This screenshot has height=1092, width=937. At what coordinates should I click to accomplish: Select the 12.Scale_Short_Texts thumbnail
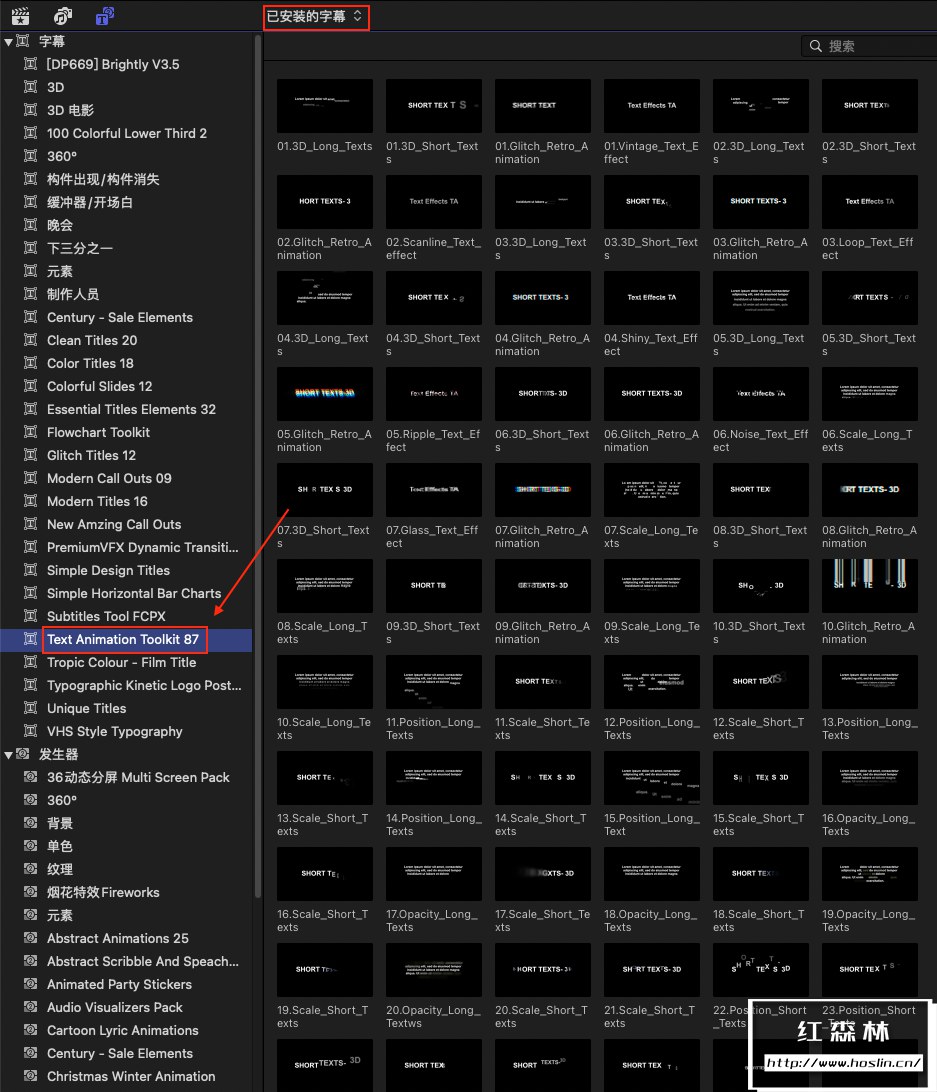761,682
